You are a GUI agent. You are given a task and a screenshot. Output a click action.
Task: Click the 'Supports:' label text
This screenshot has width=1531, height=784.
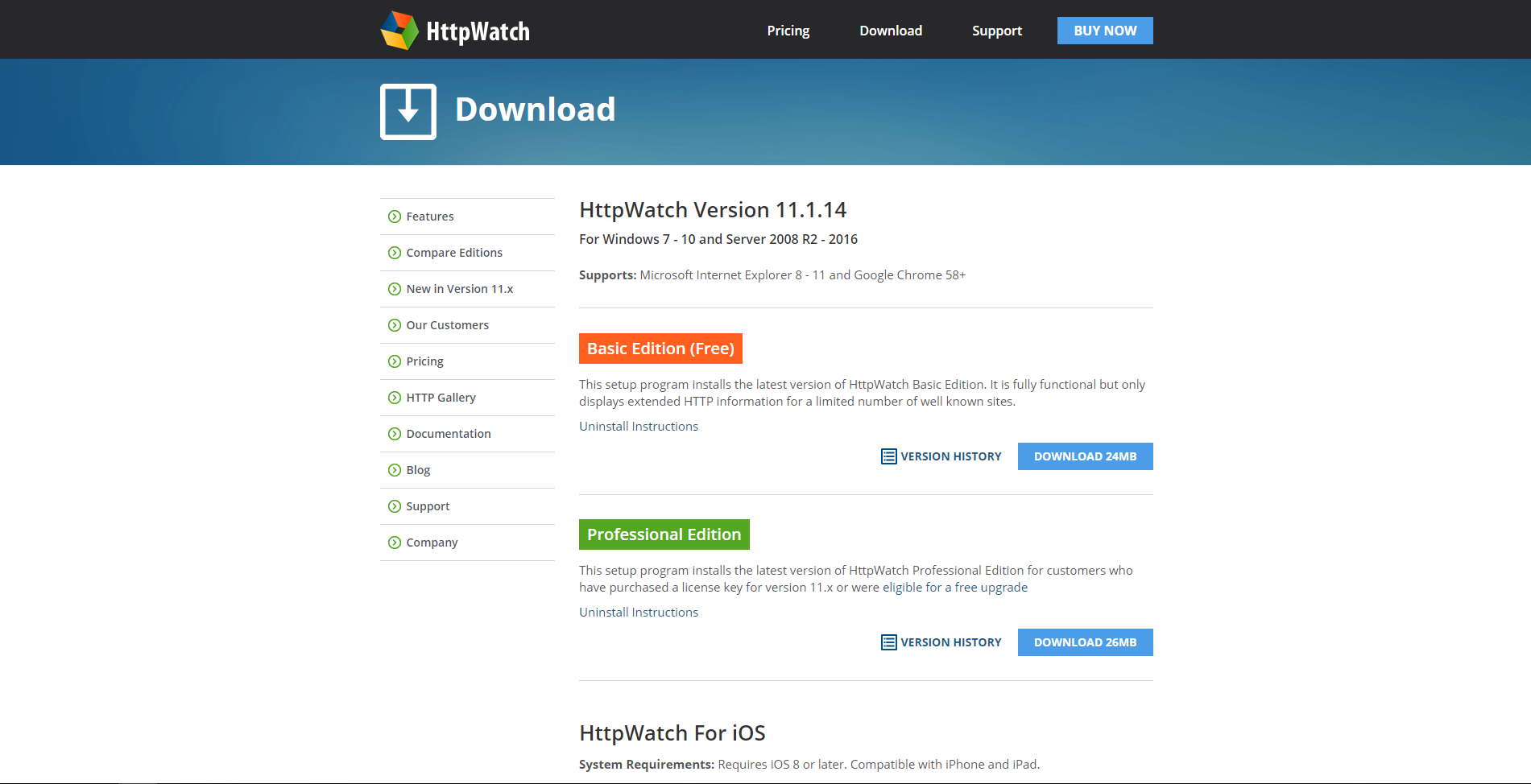(608, 275)
